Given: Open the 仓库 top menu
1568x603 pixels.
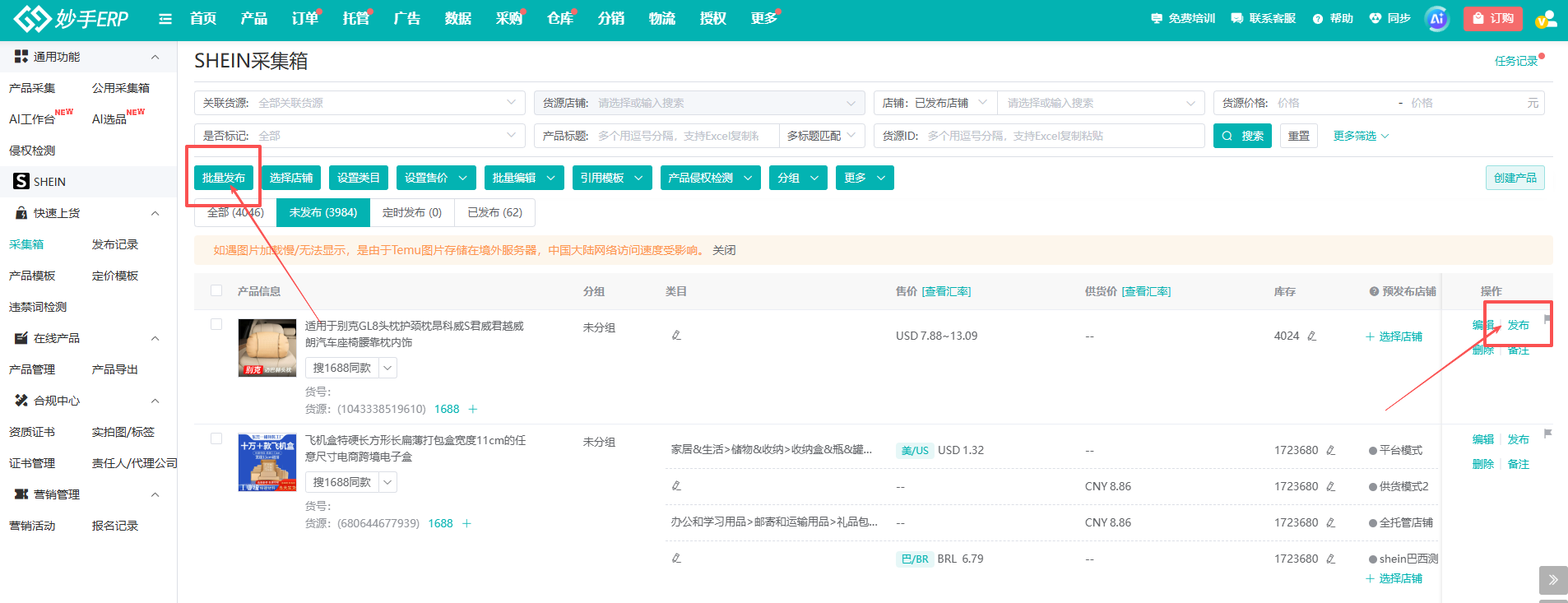Looking at the screenshot, I should coord(559,18).
